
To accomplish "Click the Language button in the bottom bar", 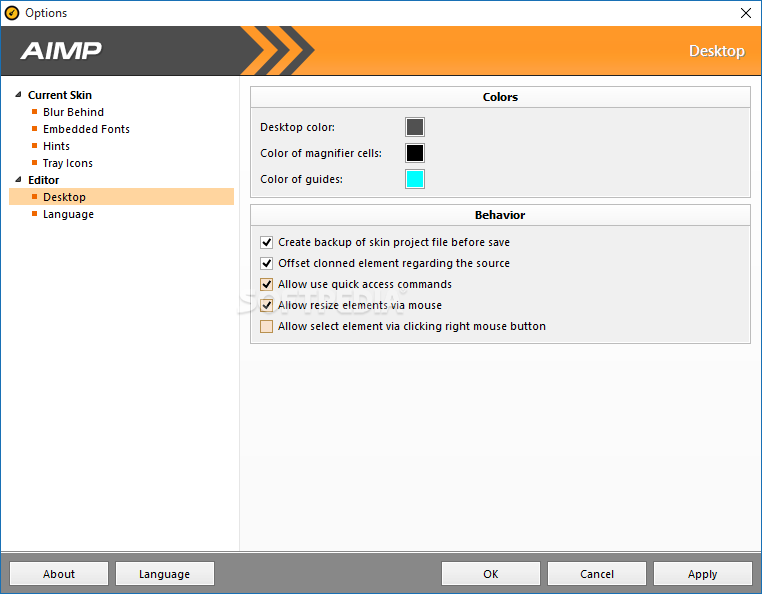I will [x=165, y=574].
